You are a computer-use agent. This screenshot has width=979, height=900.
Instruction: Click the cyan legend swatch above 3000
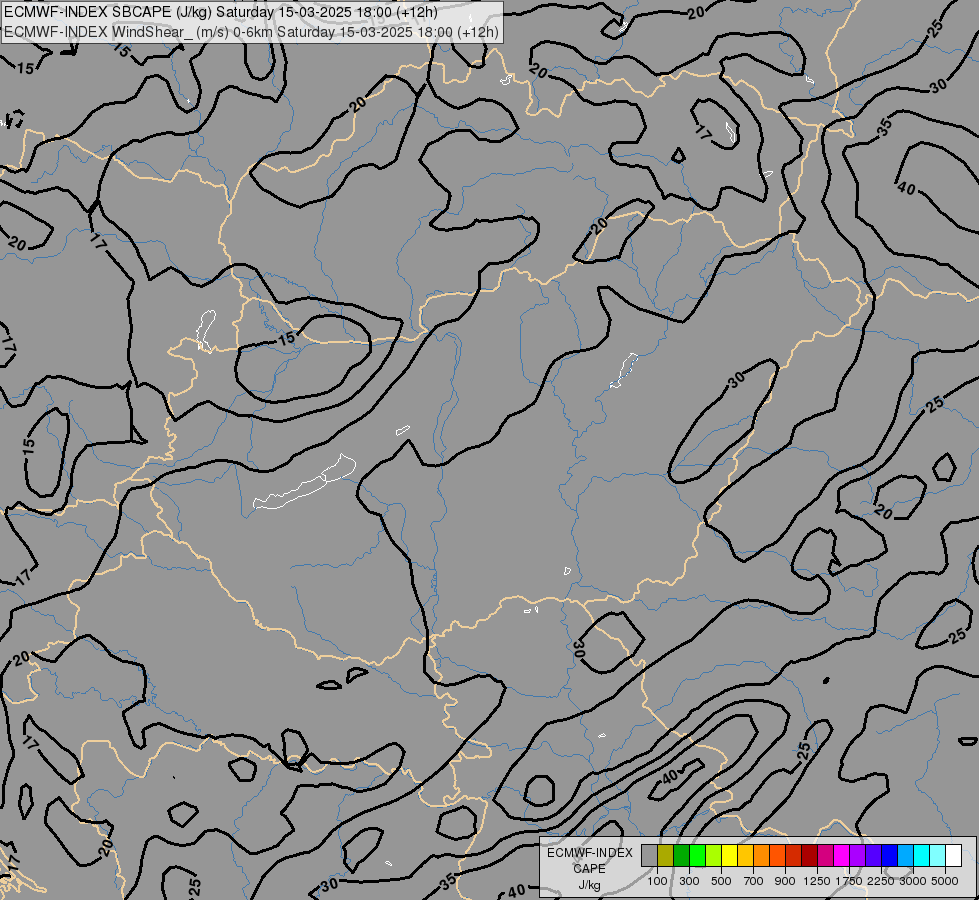click(x=922, y=855)
